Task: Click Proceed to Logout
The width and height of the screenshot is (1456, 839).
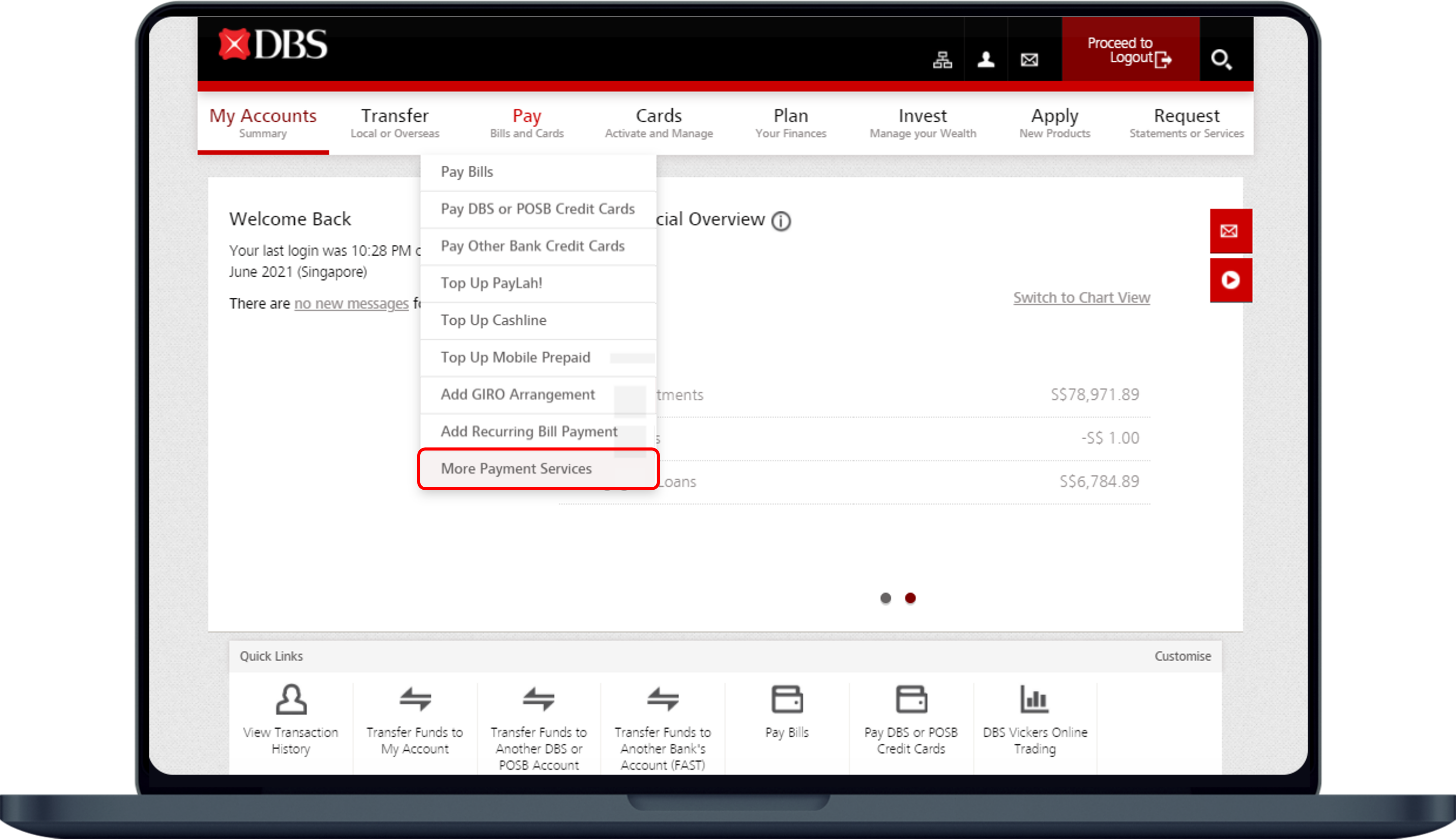Action: 1130,49
